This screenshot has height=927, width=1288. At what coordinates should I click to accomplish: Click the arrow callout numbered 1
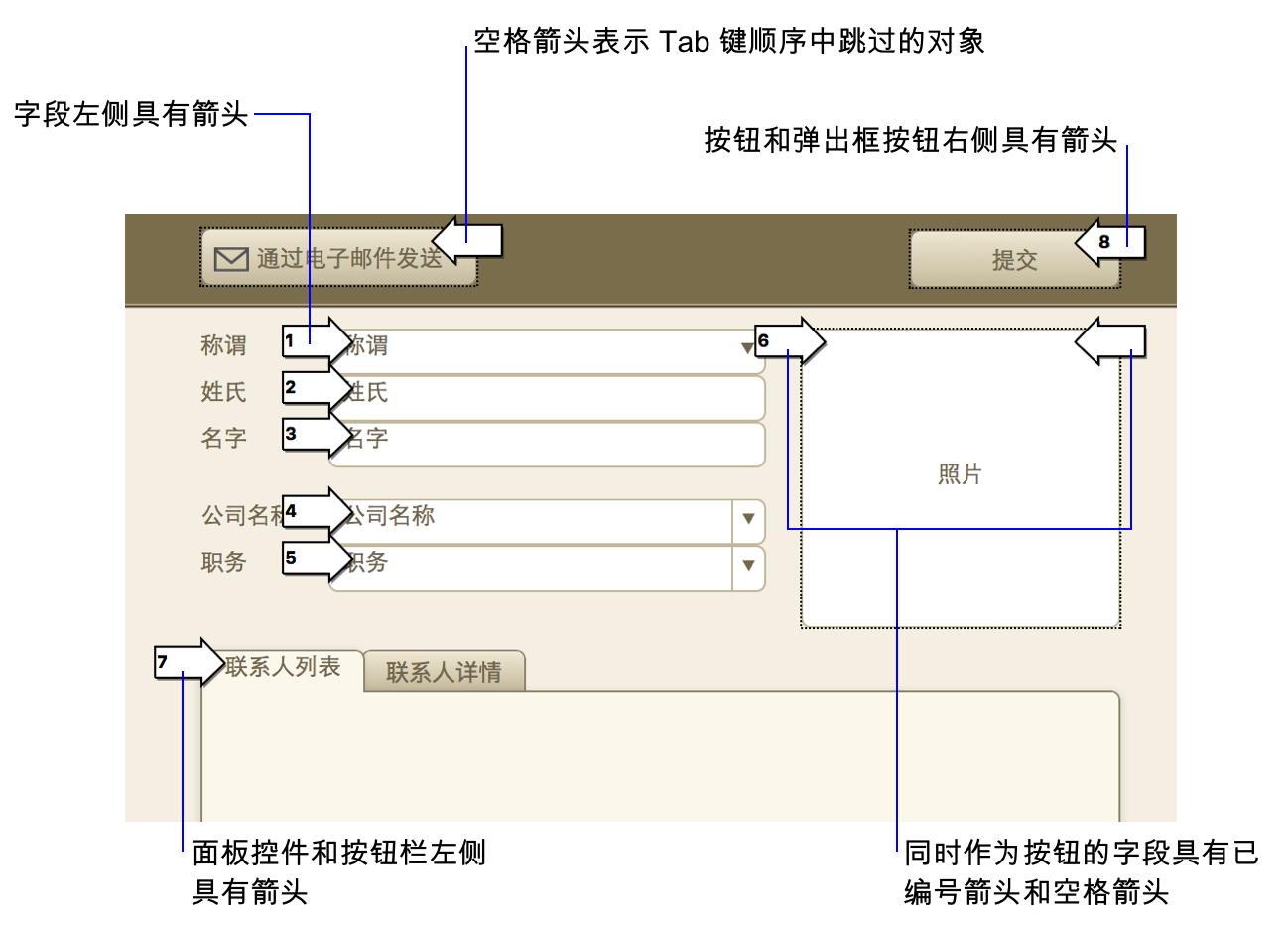coord(316,342)
